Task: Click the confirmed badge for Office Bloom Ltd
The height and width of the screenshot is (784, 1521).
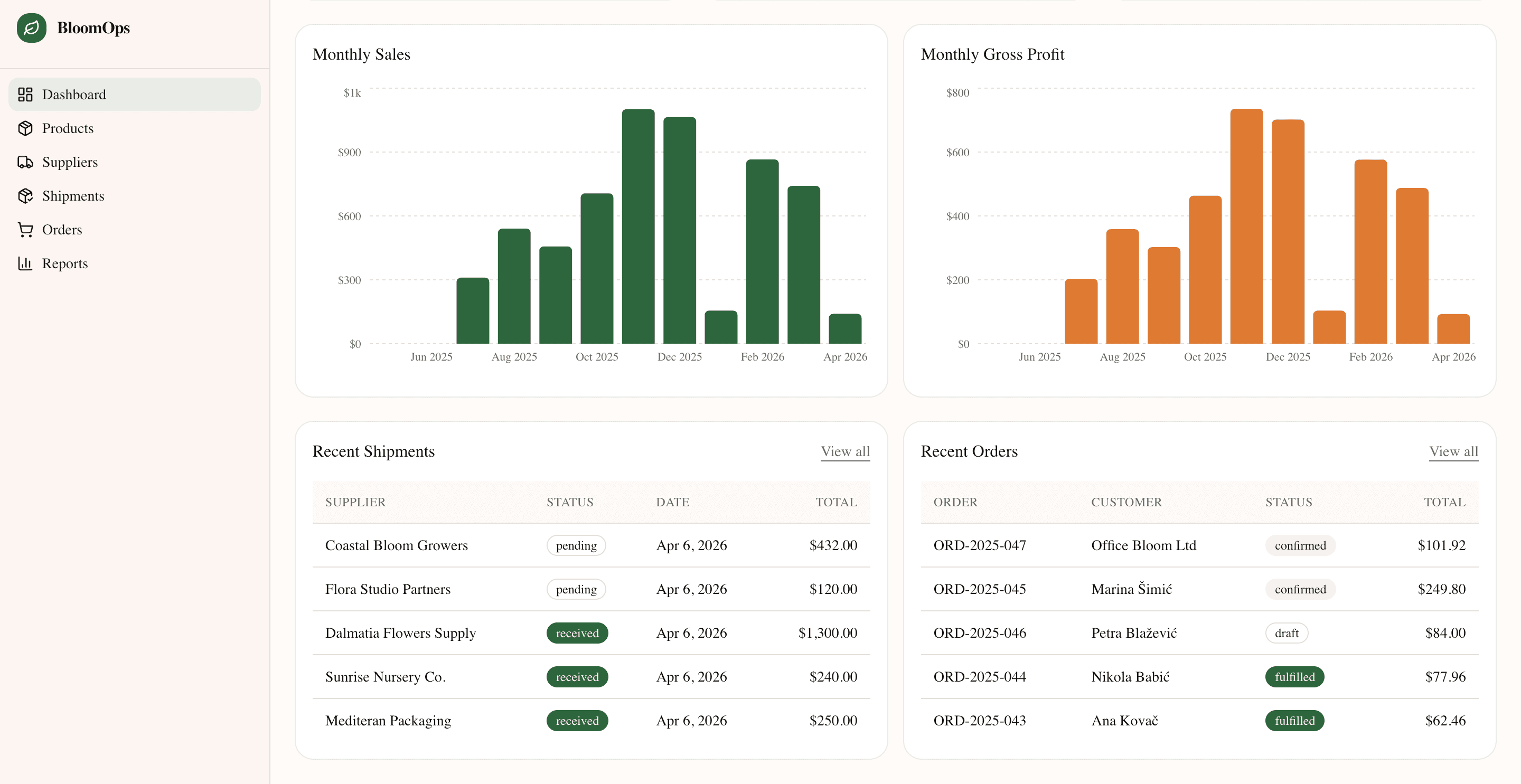Action: click(x=1300, y=545)
